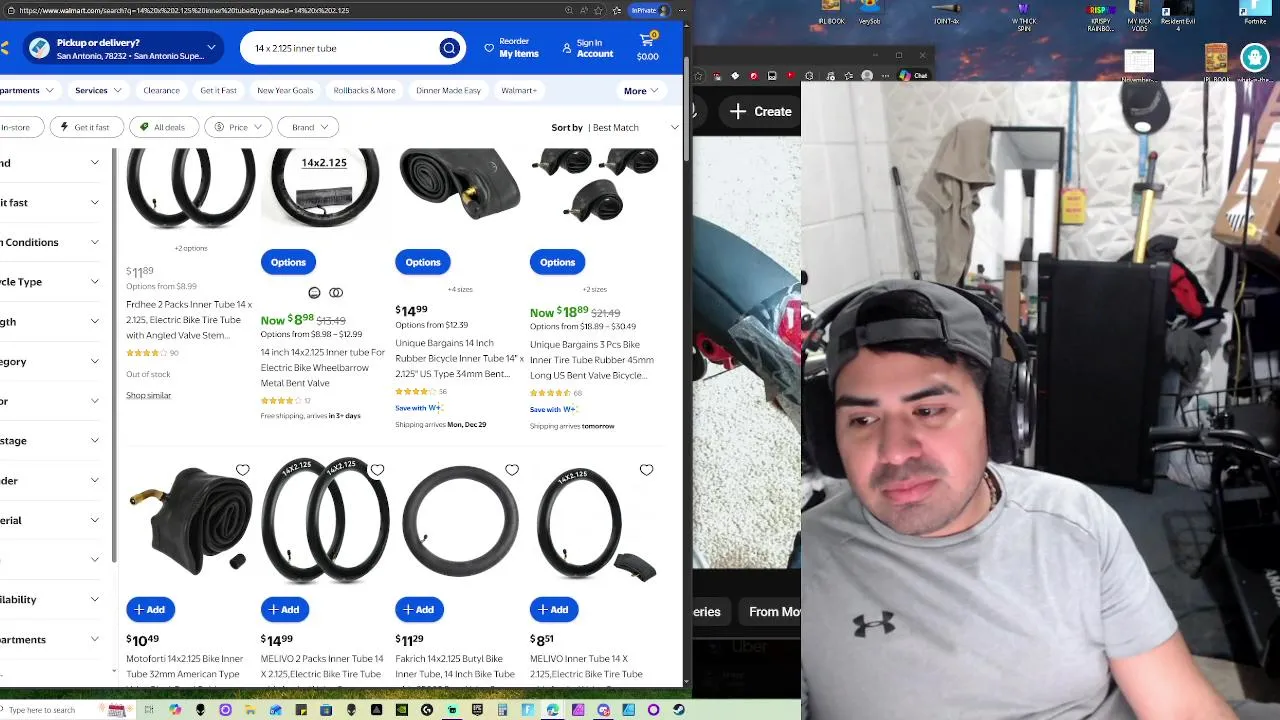
Task: Select second swatch under the $8.98 inner tube
Action: tap(336, 293)
